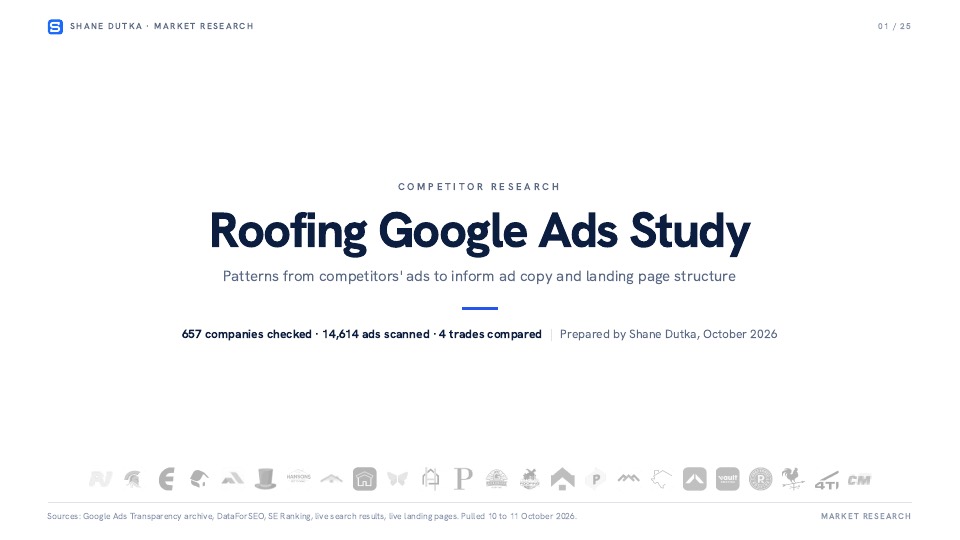Click the house in rounded square logo
This screenshot has width=960, height=540.
click(x=364, y=479)
